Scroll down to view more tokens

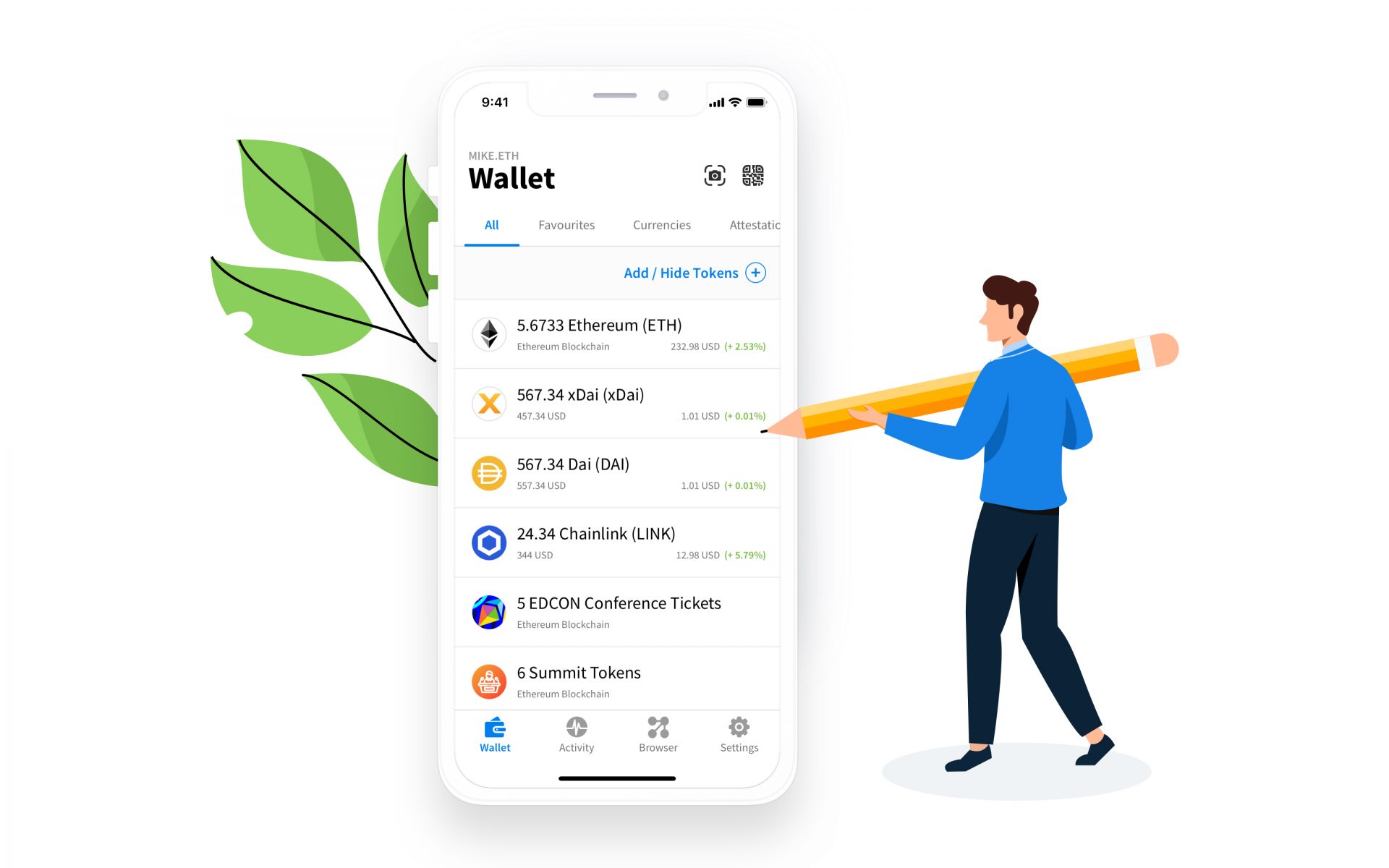coord(615,500)
